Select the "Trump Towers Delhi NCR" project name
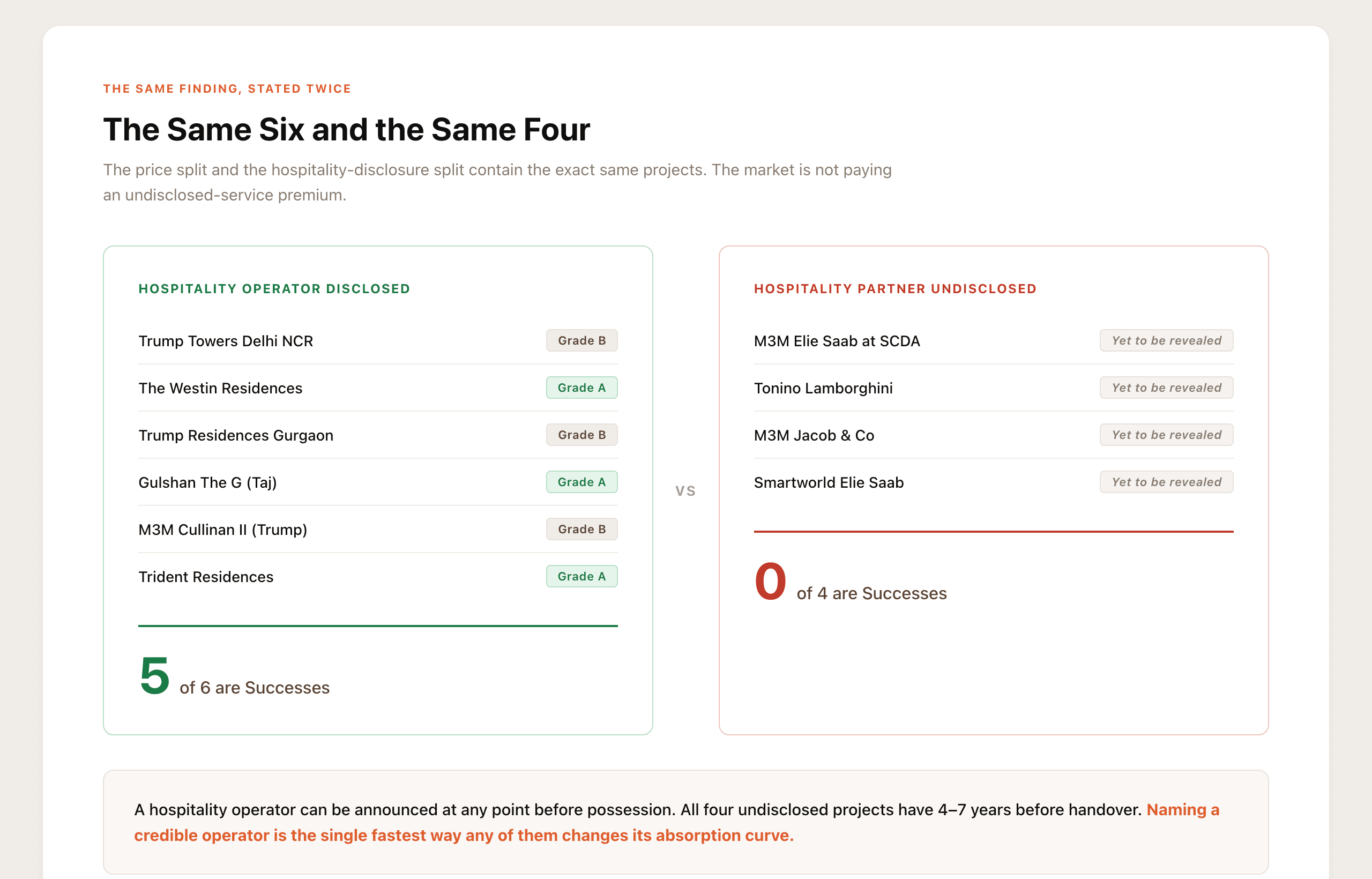Viewport: 1372px width, 879px height. [226, 341]
